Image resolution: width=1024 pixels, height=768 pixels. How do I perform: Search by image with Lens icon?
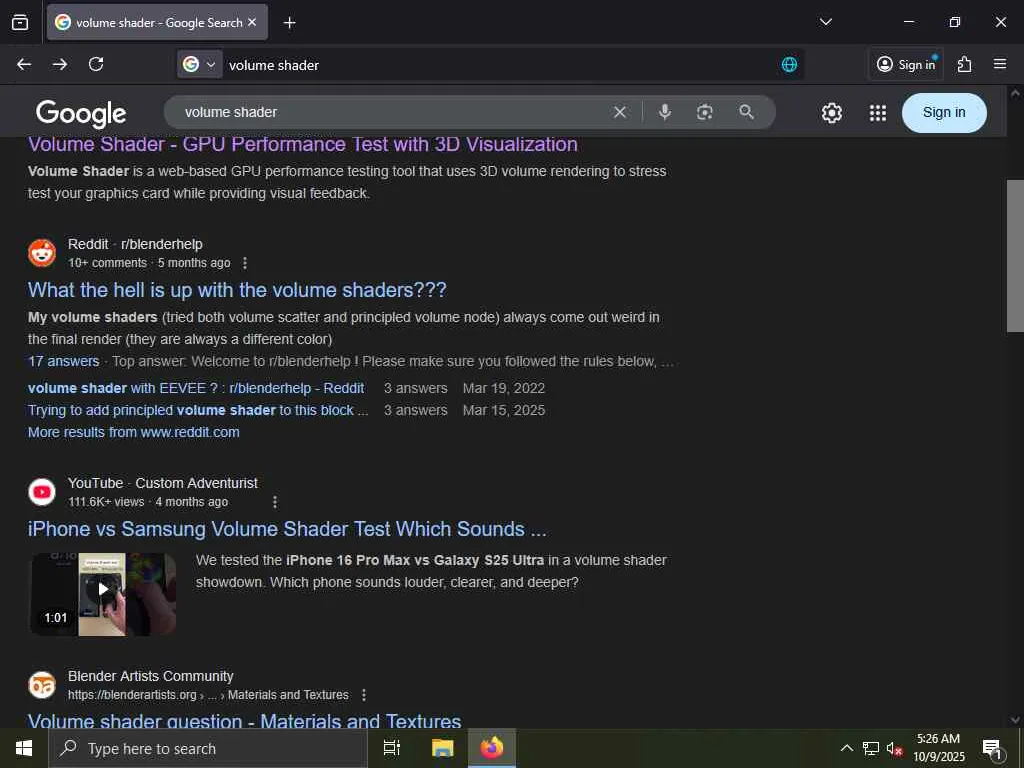click(705, 112)
